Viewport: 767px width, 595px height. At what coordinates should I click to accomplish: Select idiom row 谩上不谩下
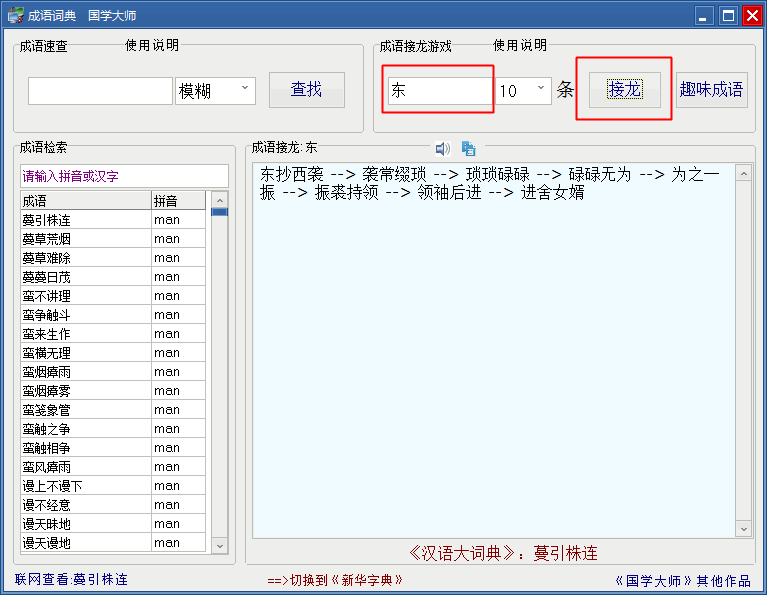pyautogui.click(x=113, y=486)
